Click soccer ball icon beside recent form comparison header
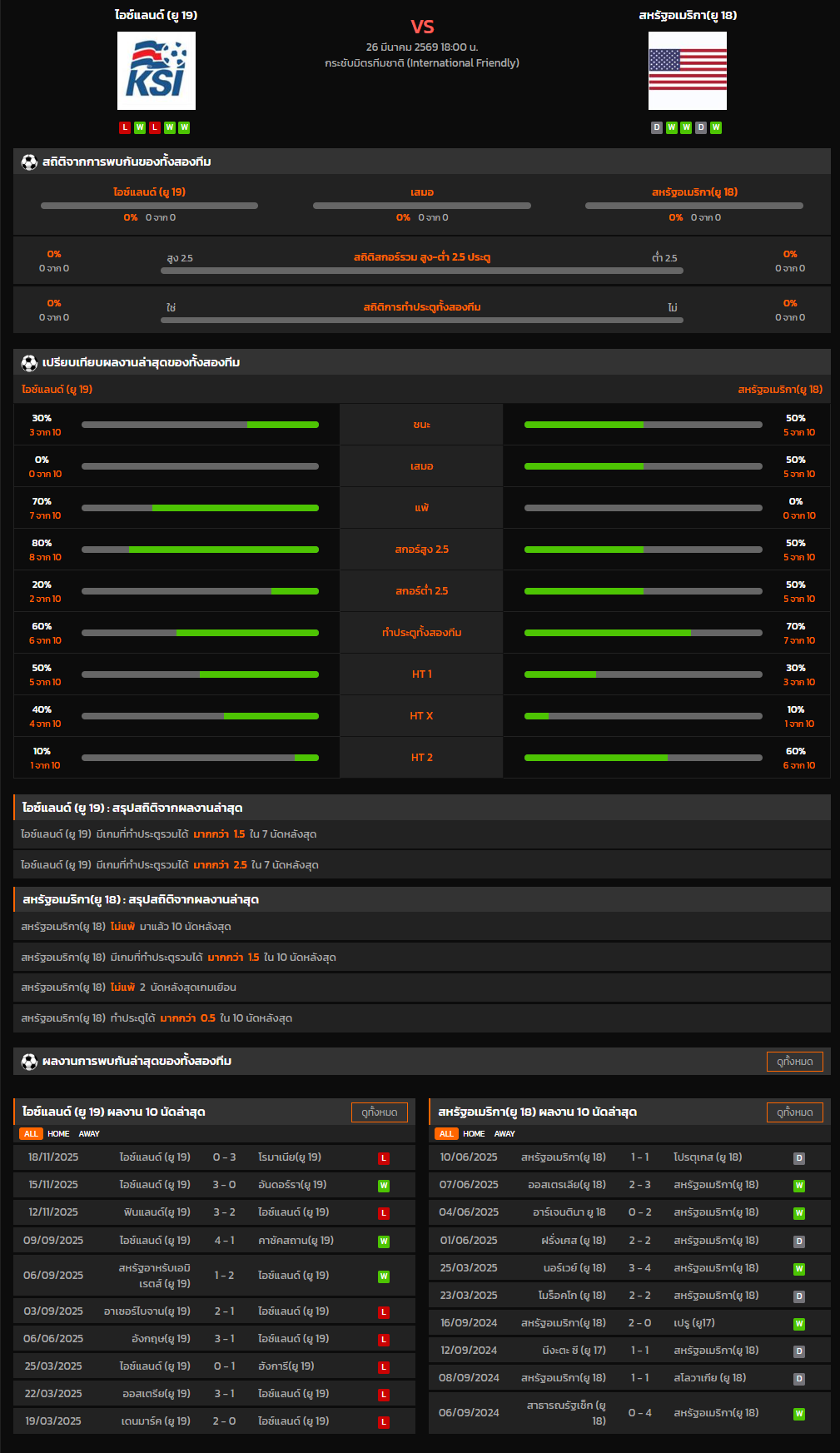The height and width of the screenshot is (1453, 840). tap(29, 362)
